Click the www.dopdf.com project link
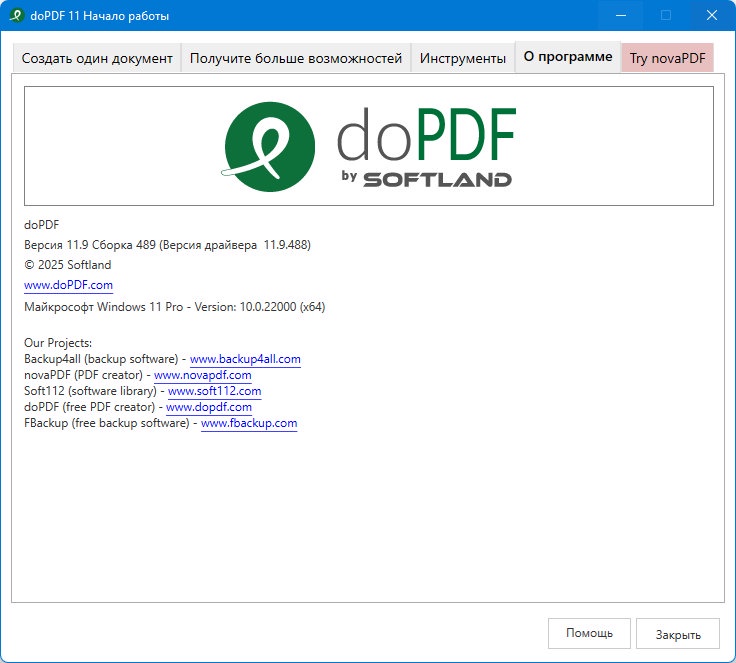This screenshot has width=736, height=663. tap(209, 407)
